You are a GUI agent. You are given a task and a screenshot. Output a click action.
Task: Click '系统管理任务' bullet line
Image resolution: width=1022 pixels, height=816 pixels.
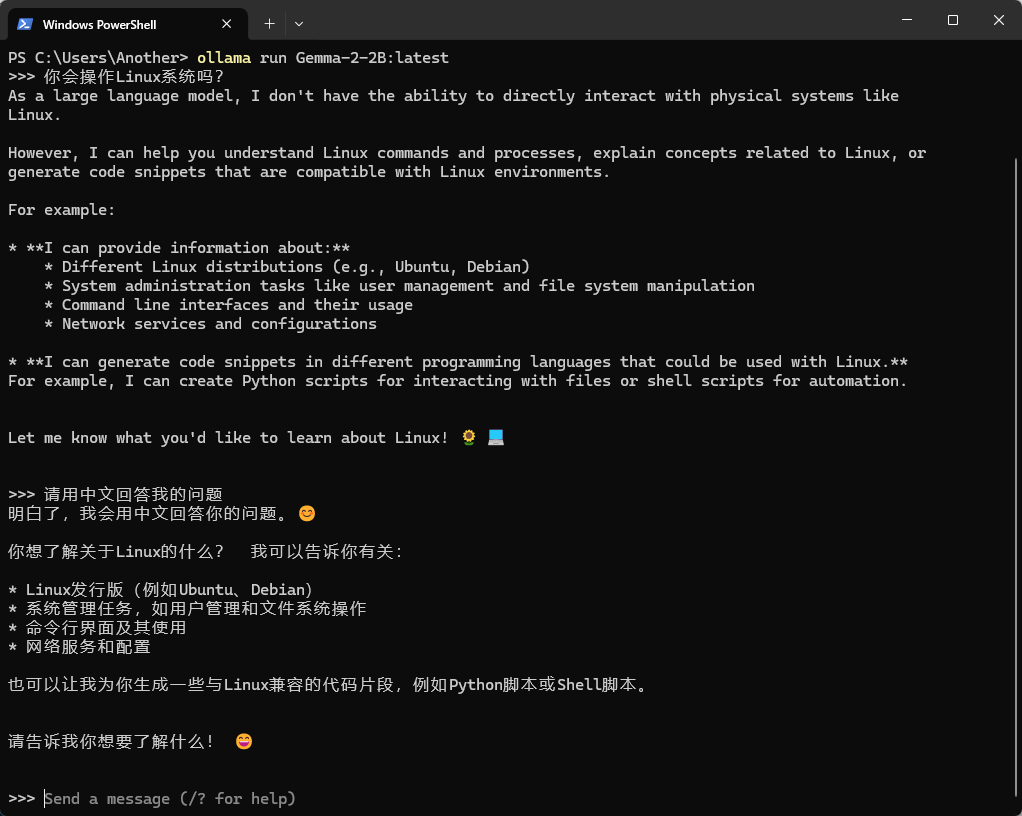[188, 609]
